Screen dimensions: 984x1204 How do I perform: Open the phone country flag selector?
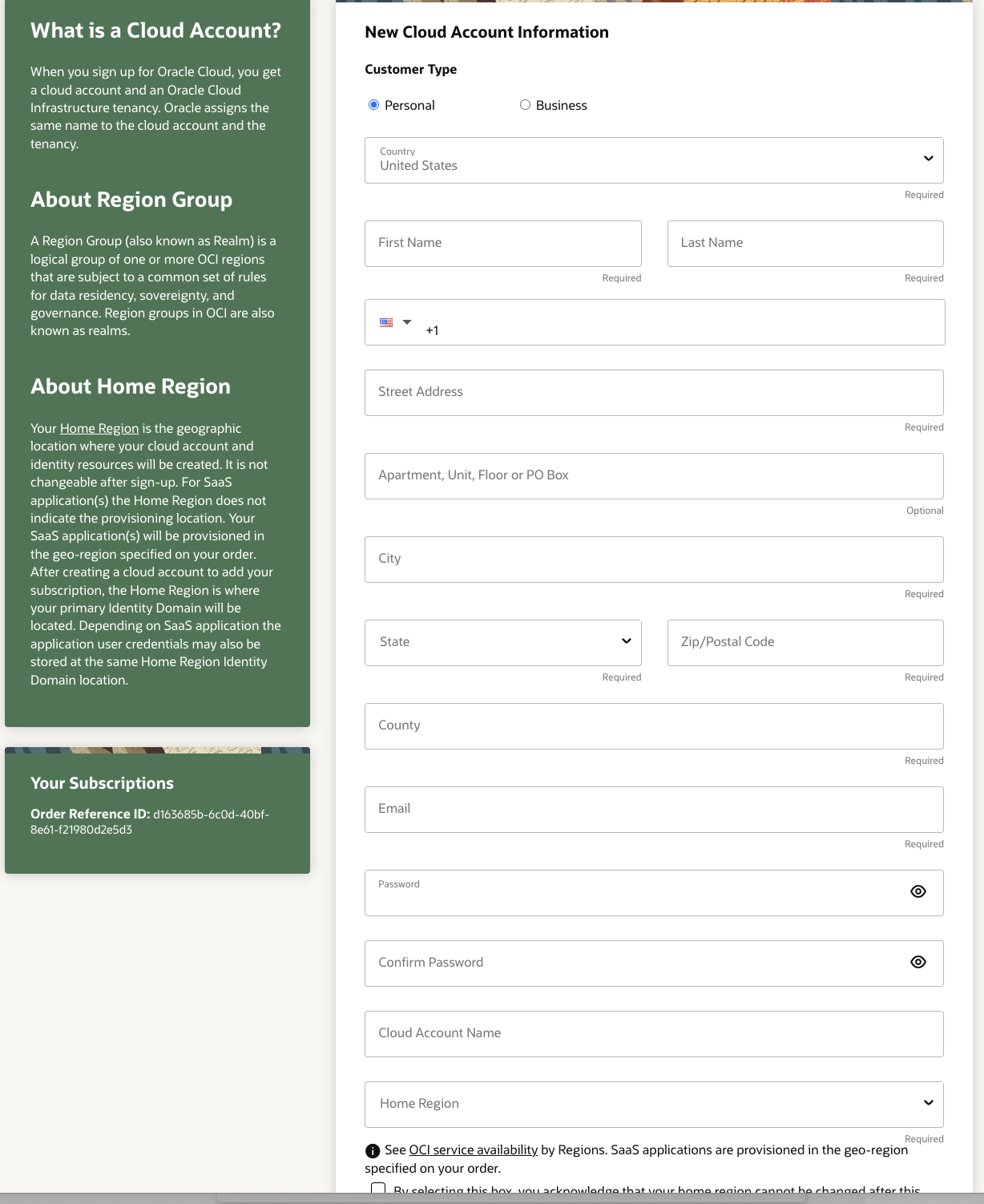click(394, 322)
